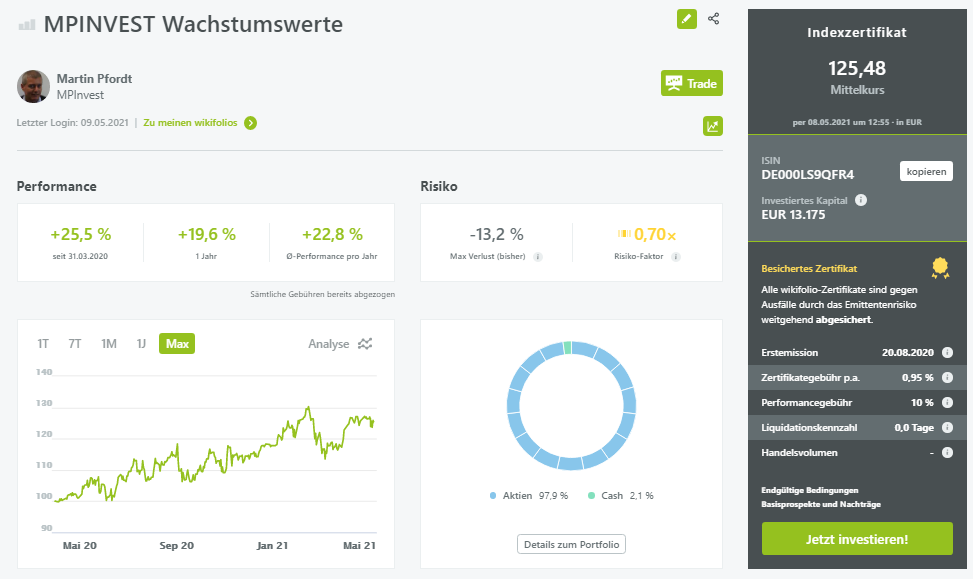Click the green Trade button
973x579 pixels.
tap(692, 83)
